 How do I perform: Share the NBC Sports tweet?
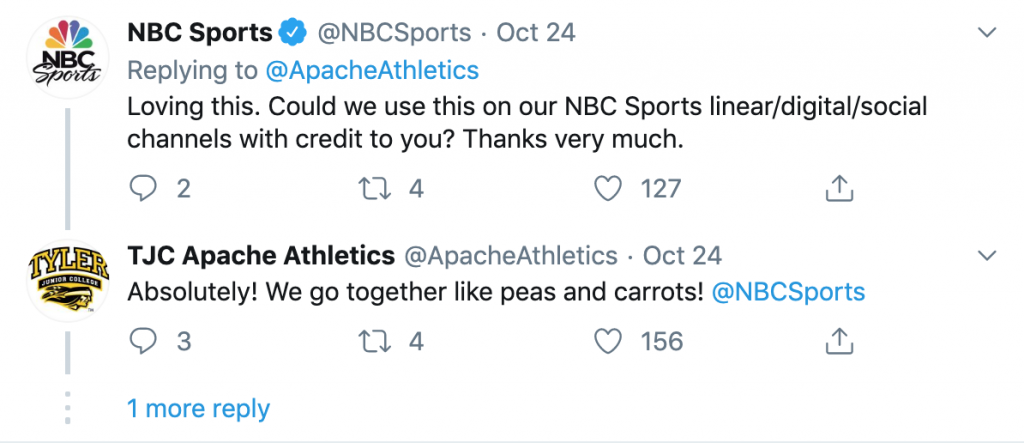840,188
